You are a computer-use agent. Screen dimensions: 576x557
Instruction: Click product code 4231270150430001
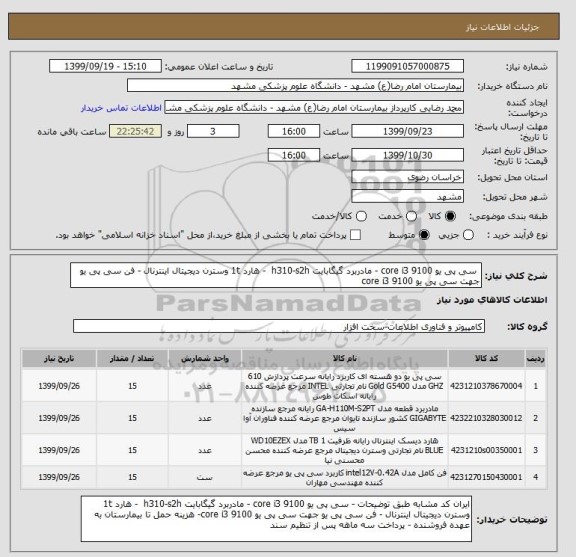(x=486, y=477)
